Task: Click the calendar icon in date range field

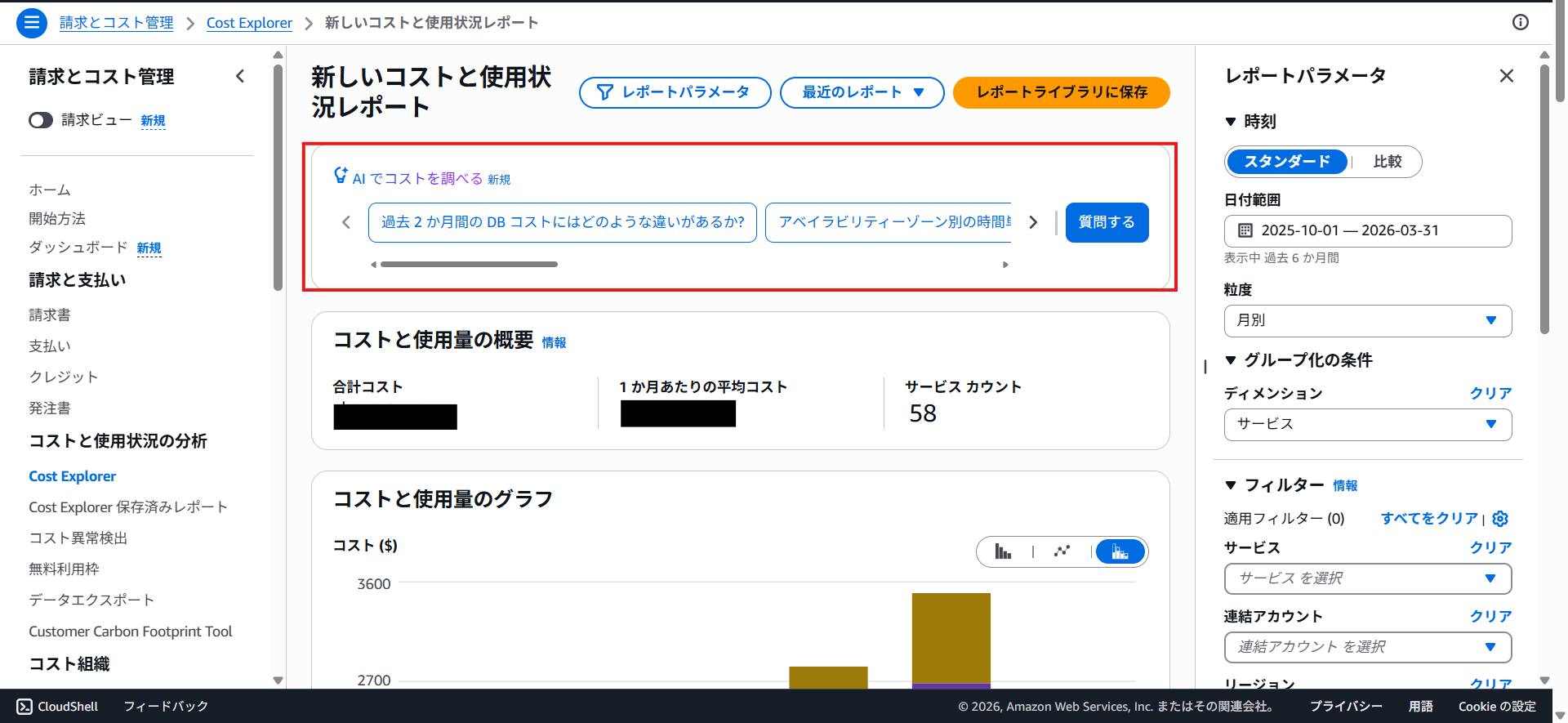Action: 1245,230
